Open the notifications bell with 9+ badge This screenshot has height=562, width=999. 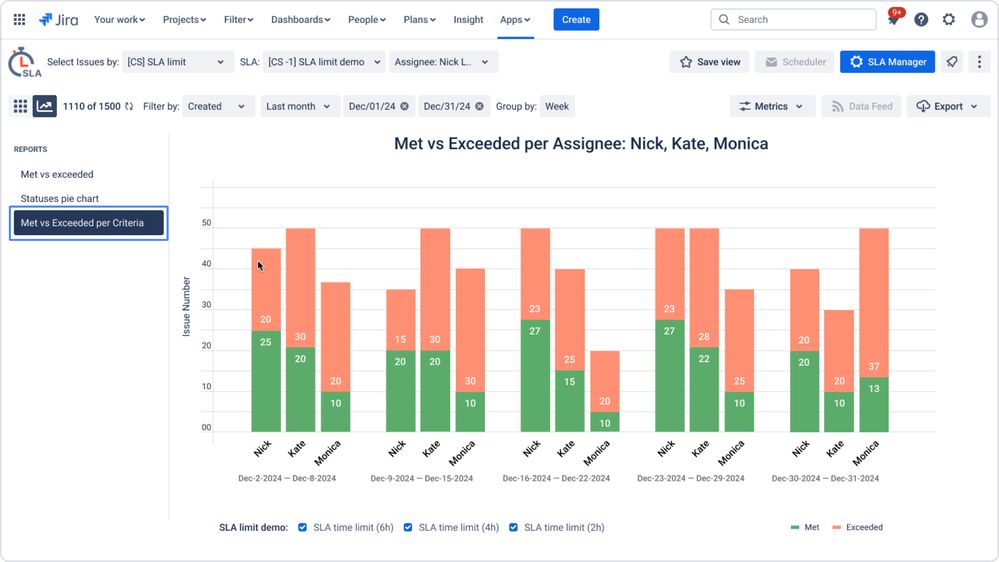pyautogui.click(x=894, y=18)
